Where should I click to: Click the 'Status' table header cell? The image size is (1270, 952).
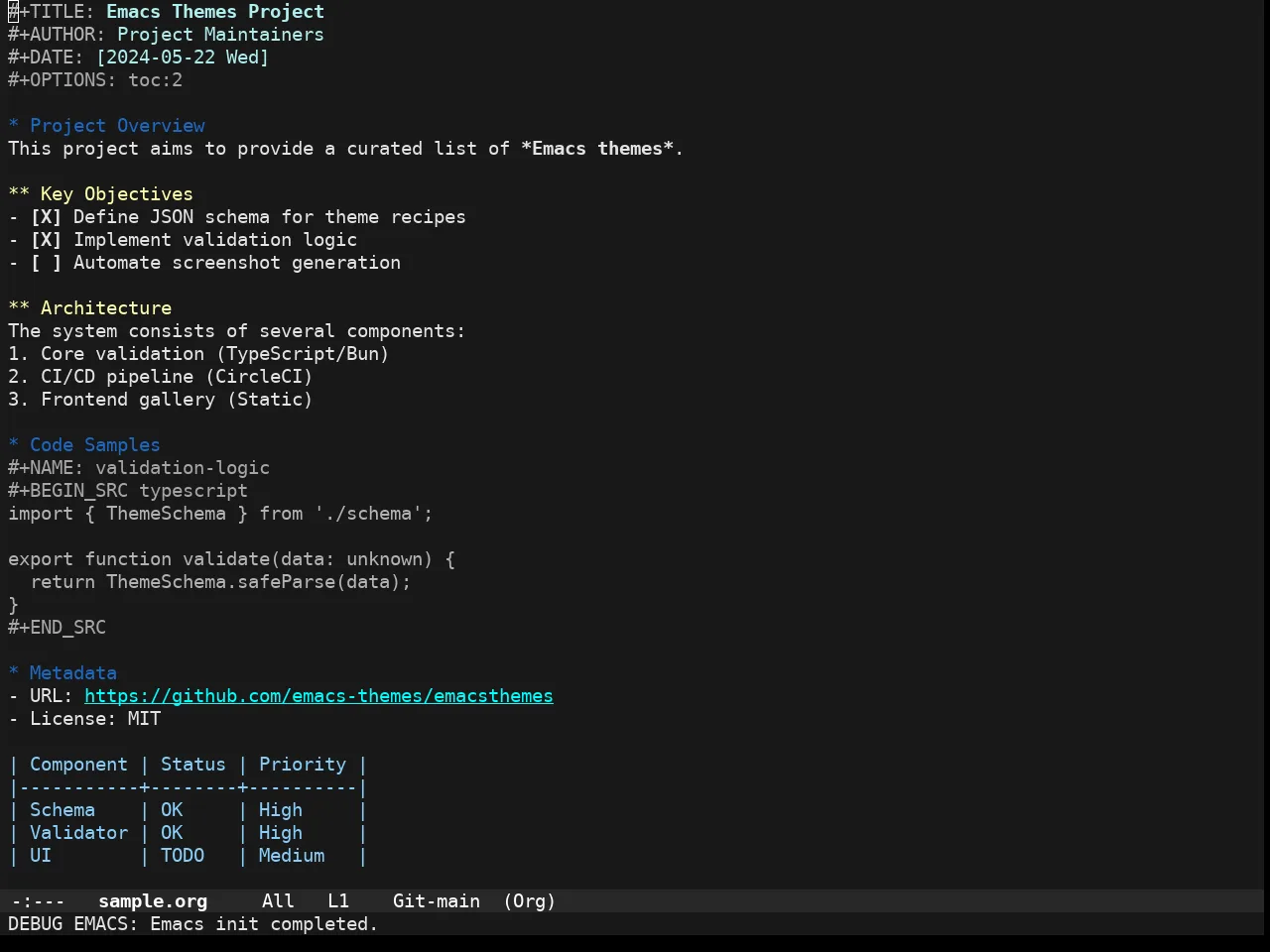click(193, 765)
